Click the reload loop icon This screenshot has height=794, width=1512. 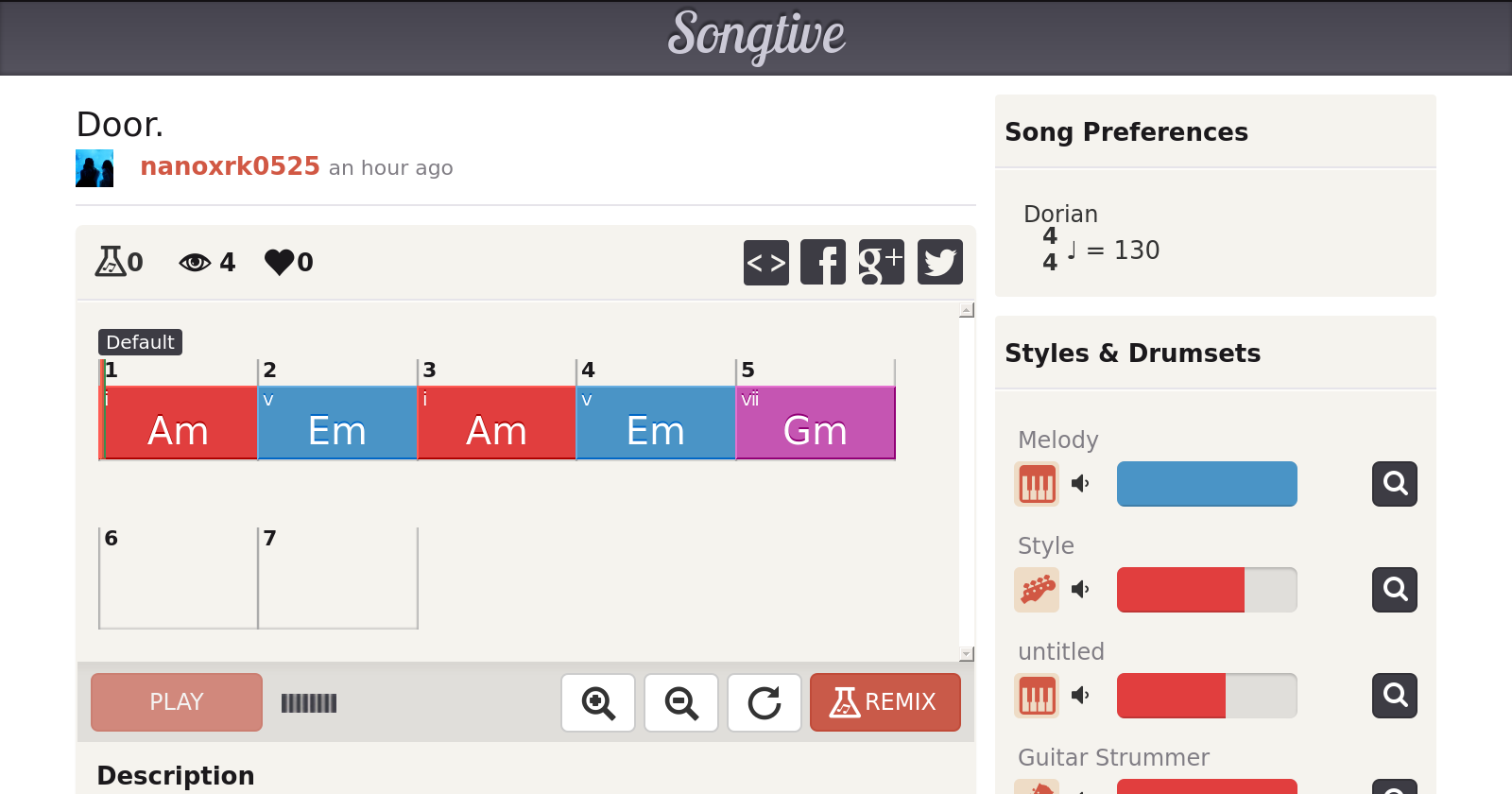click(x=765, y=702)
